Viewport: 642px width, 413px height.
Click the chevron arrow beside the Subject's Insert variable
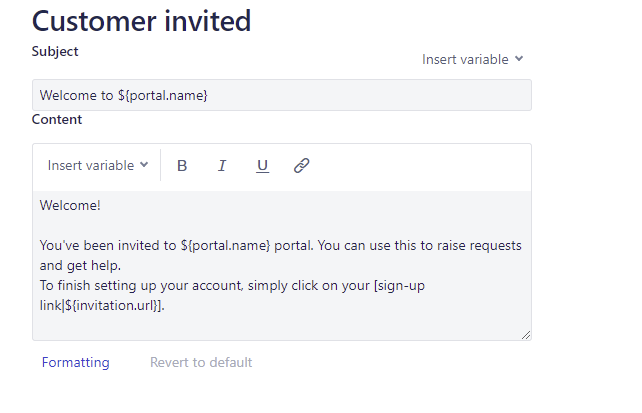[519, 59]
